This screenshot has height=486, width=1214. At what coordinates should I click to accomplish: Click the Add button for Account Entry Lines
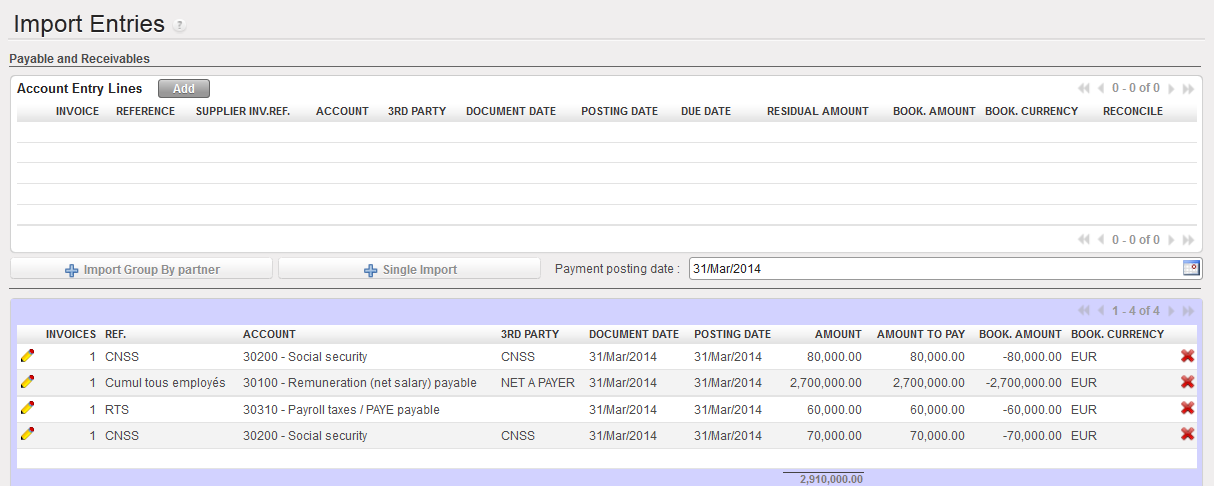tap(184, 89)
